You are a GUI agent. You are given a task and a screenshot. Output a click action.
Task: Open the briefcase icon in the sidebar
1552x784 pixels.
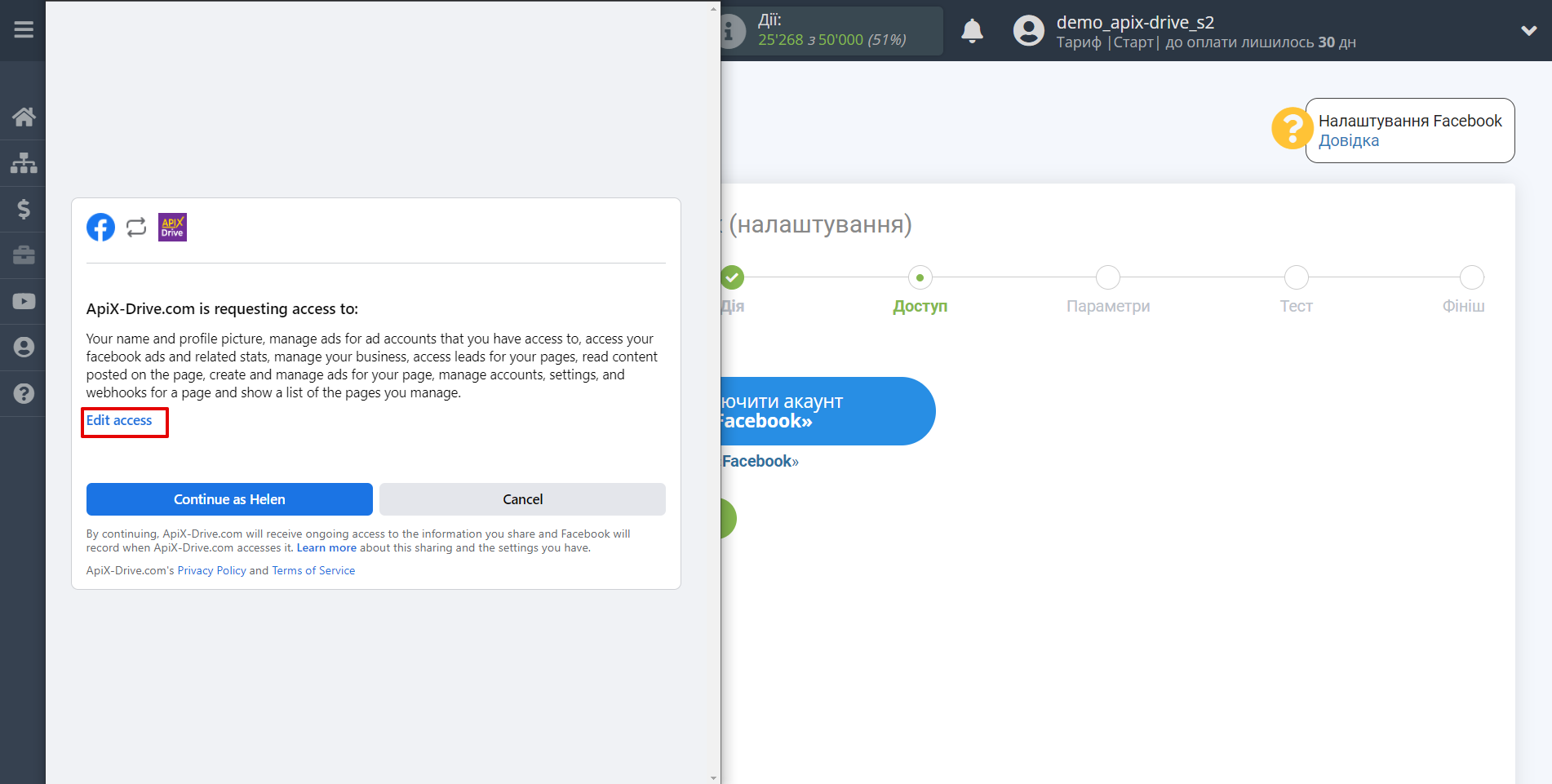point(24,255)
